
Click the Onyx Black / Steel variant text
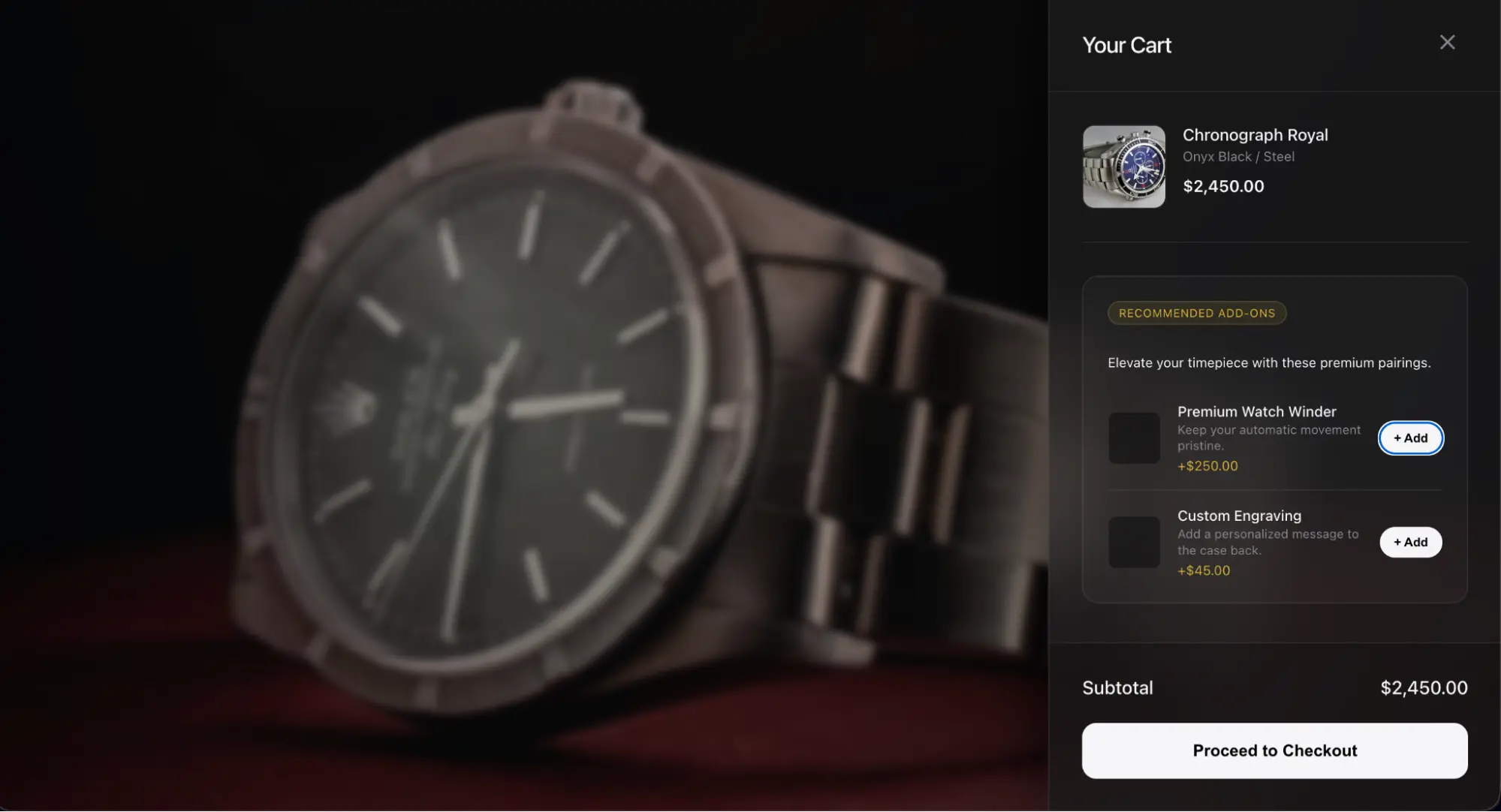[x=1238, y=157]
